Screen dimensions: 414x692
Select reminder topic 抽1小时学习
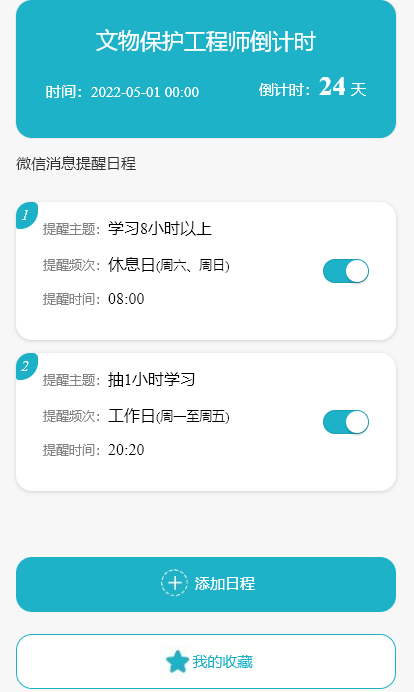tap(151, 380)
